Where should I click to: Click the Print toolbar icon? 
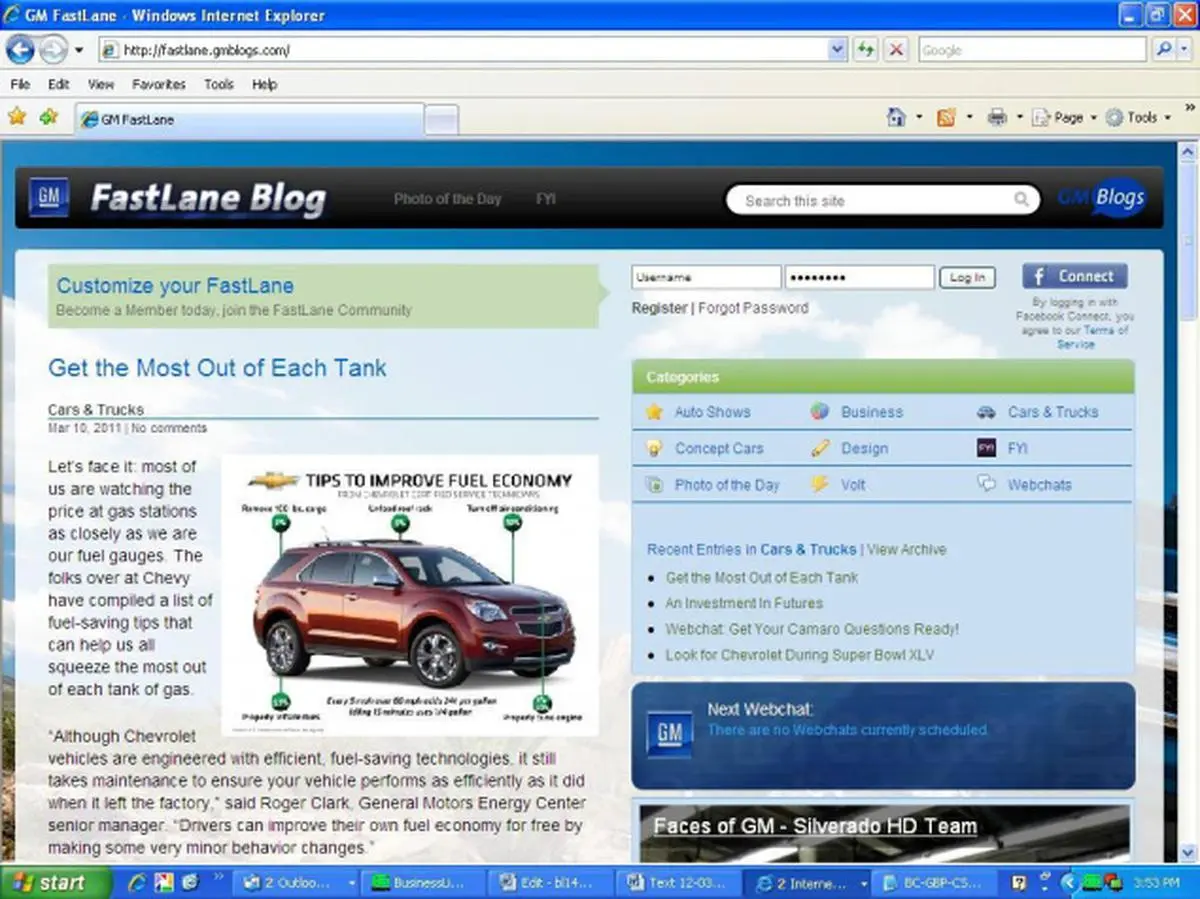coord(997,117)
